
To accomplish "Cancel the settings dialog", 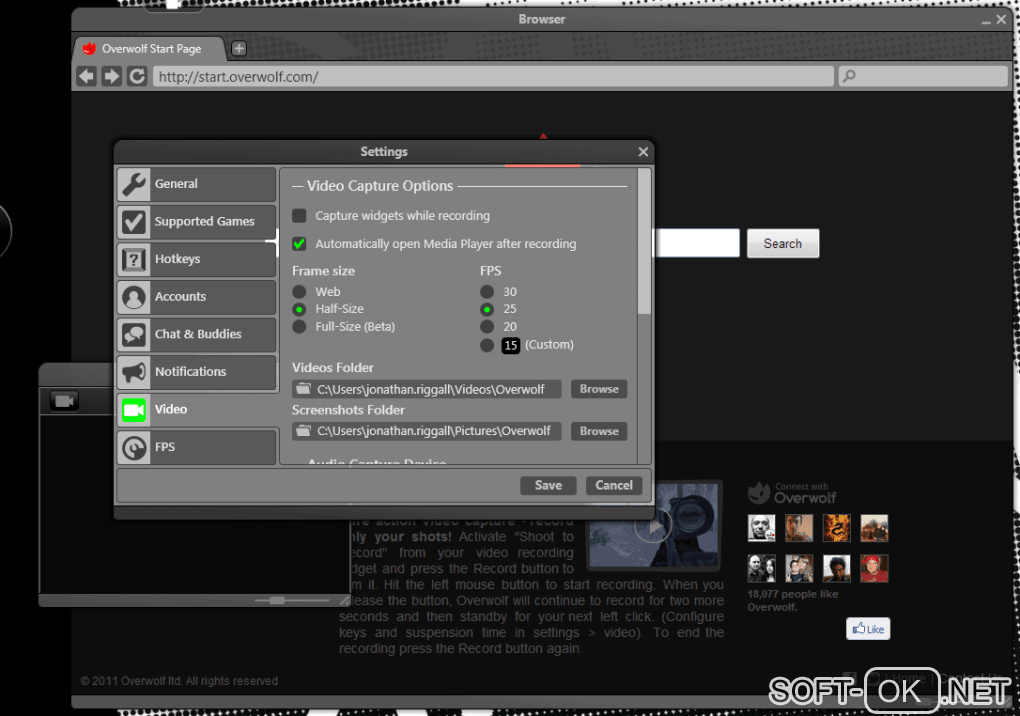I will coord(613,485).
